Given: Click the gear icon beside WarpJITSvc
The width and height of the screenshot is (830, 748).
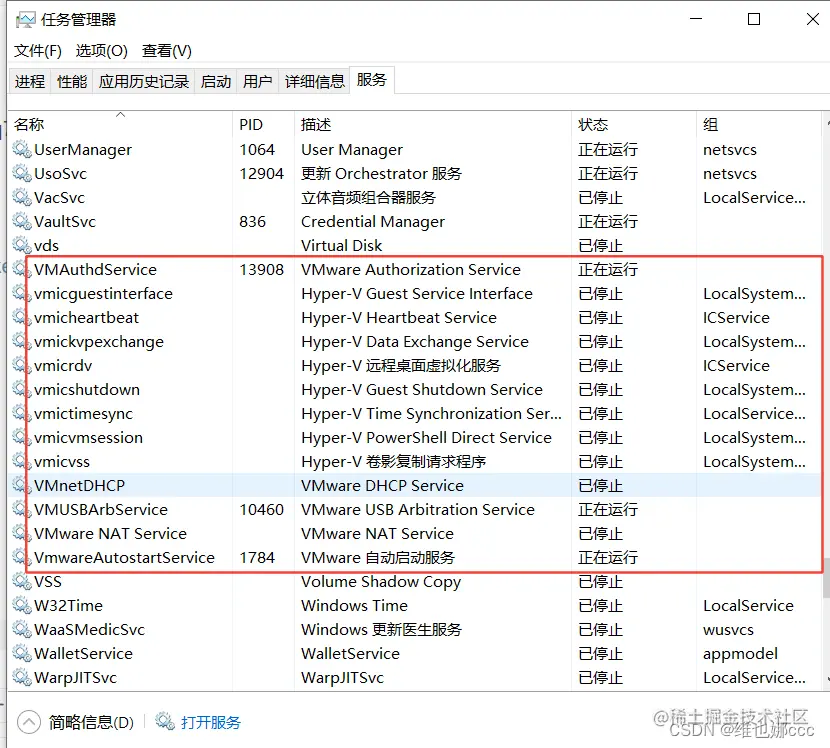Looking at the screenshot, I should (22, 677).
